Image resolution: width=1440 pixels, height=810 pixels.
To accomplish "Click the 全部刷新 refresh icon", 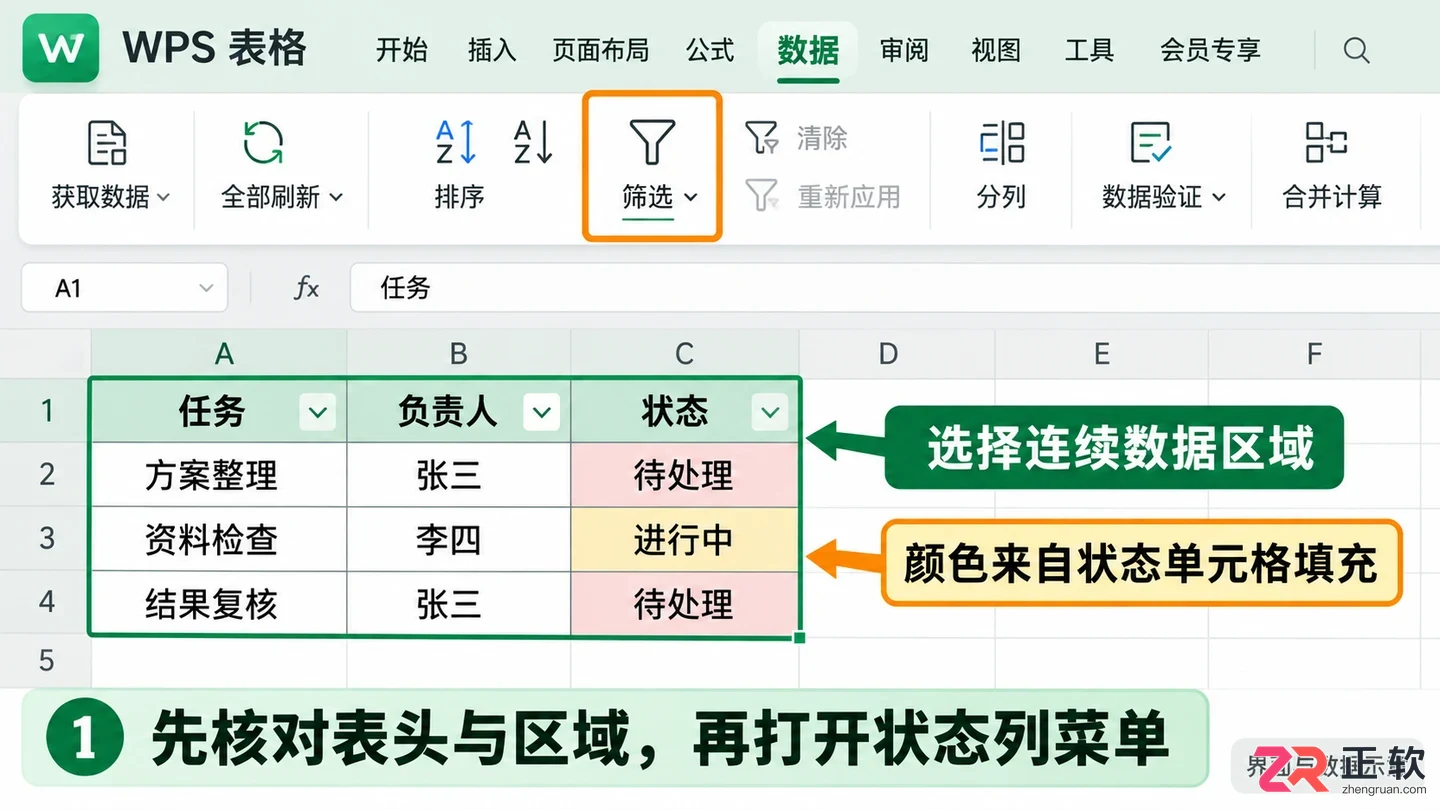I will pyautogui.click(x=264, y=143).
